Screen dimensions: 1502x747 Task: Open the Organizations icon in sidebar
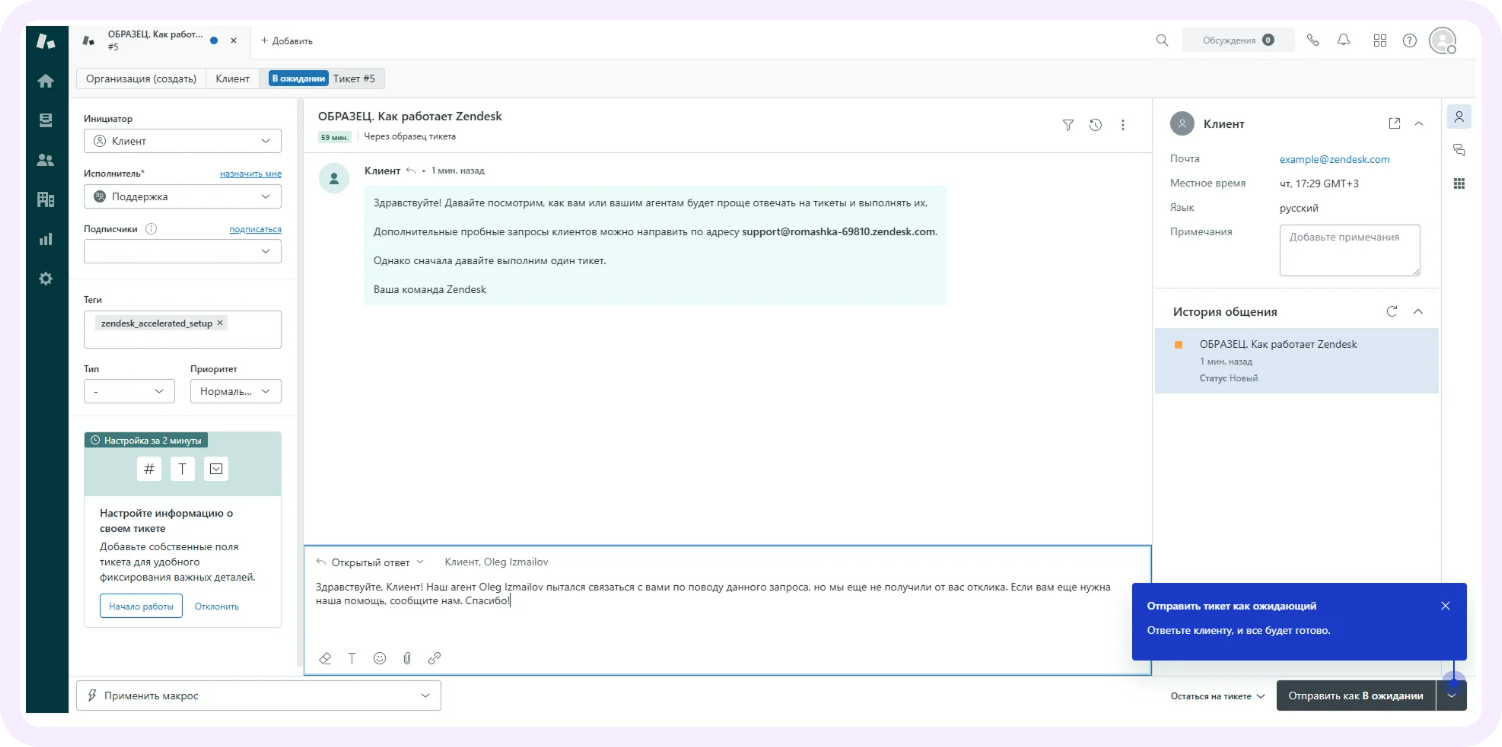coord(45,198)
